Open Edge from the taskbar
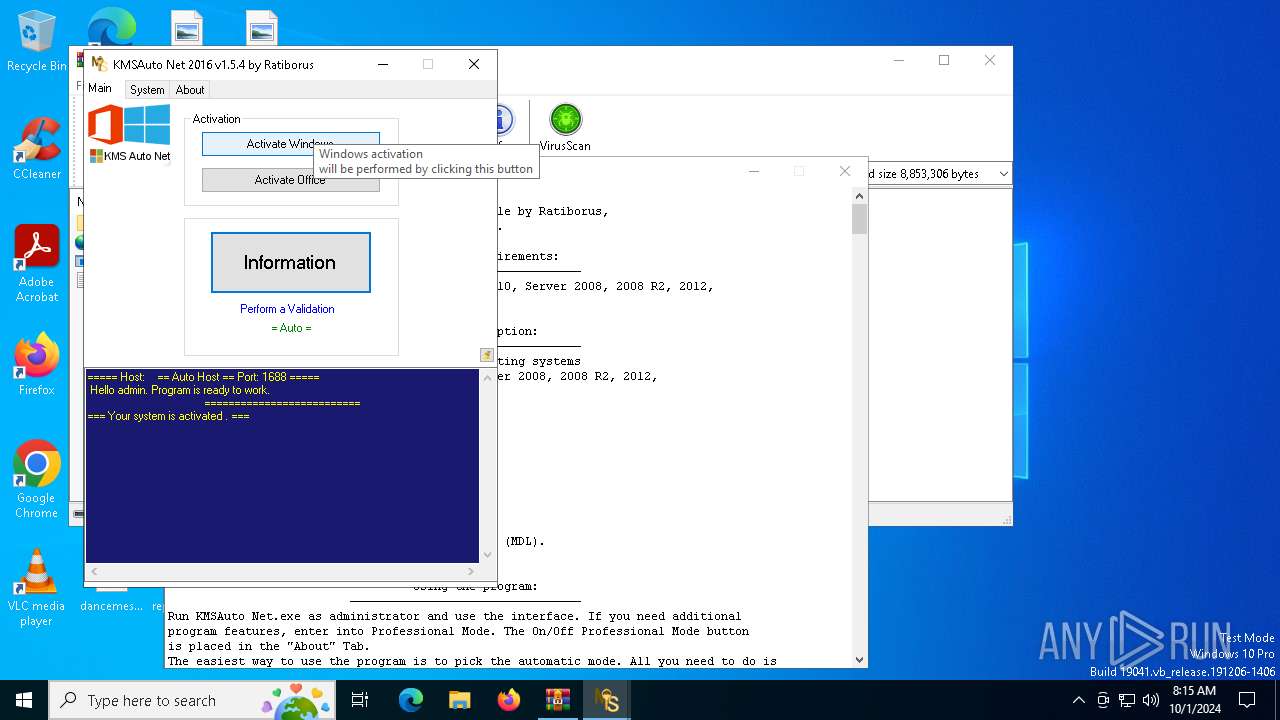This screenshot has width=1280, height=720. click(x=411, y=700)
